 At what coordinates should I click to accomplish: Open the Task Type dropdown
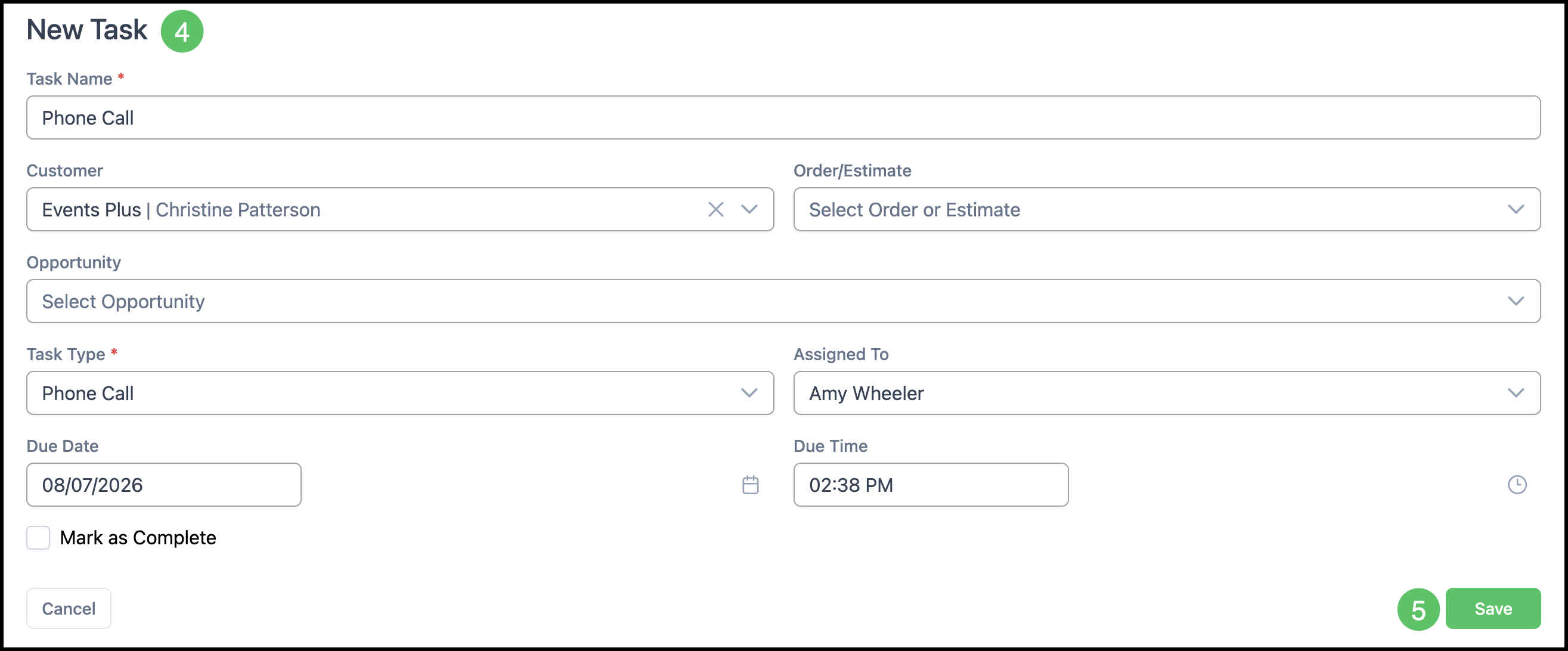(400, 393)
